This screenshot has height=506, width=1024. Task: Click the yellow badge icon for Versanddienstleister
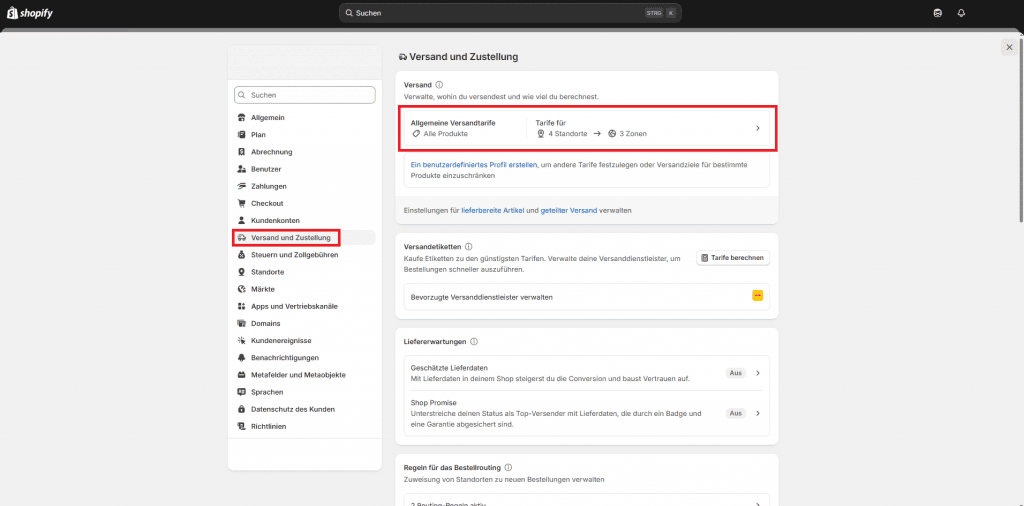click(x=757, y=296)
